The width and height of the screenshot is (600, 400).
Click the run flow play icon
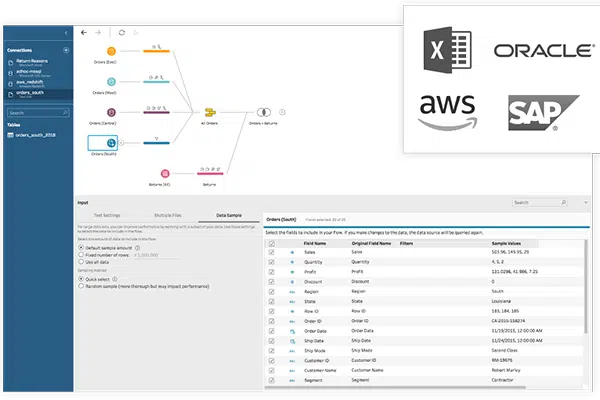135,33
